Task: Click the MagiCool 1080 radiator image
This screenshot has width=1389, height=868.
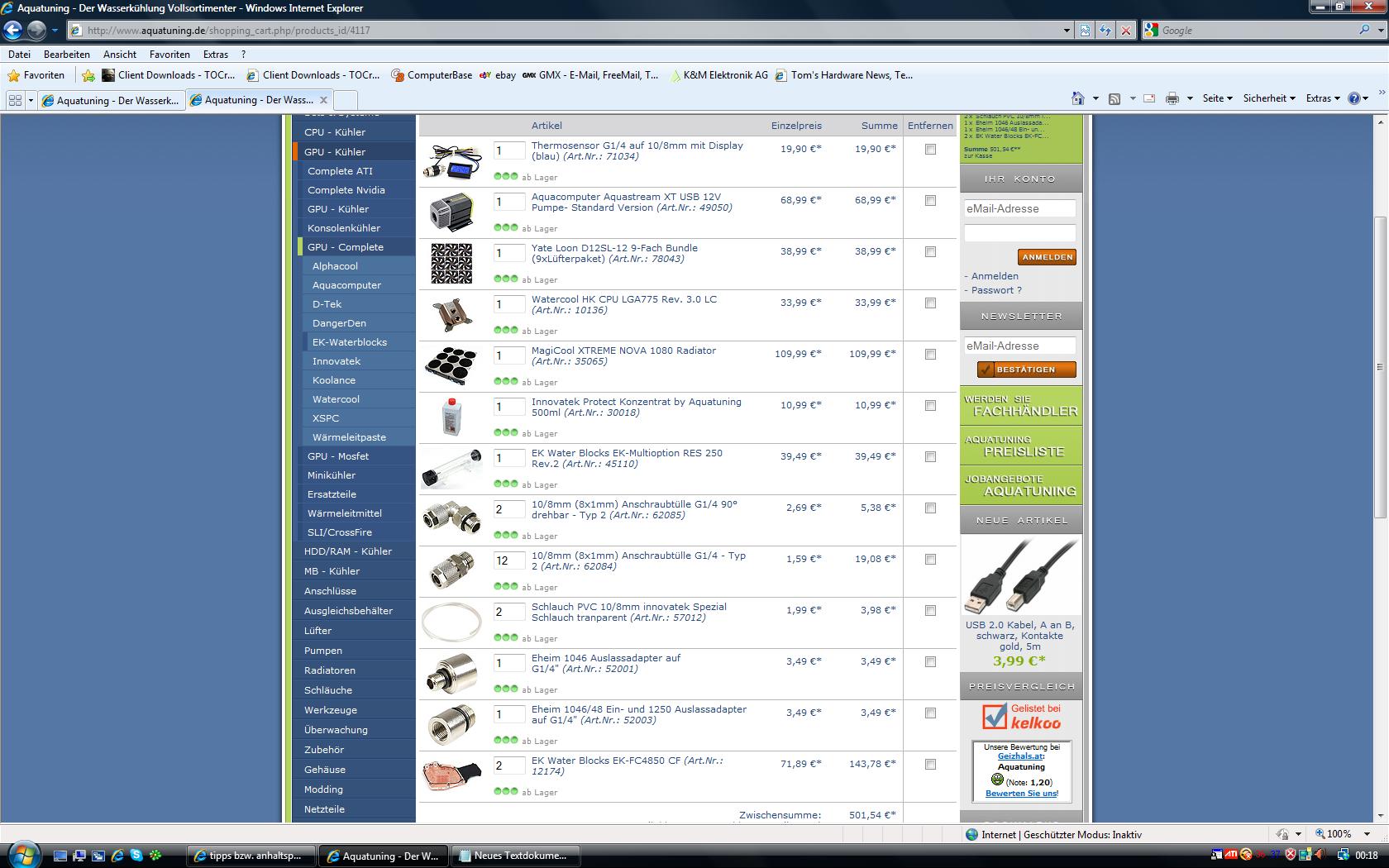Action: point(451,366)
